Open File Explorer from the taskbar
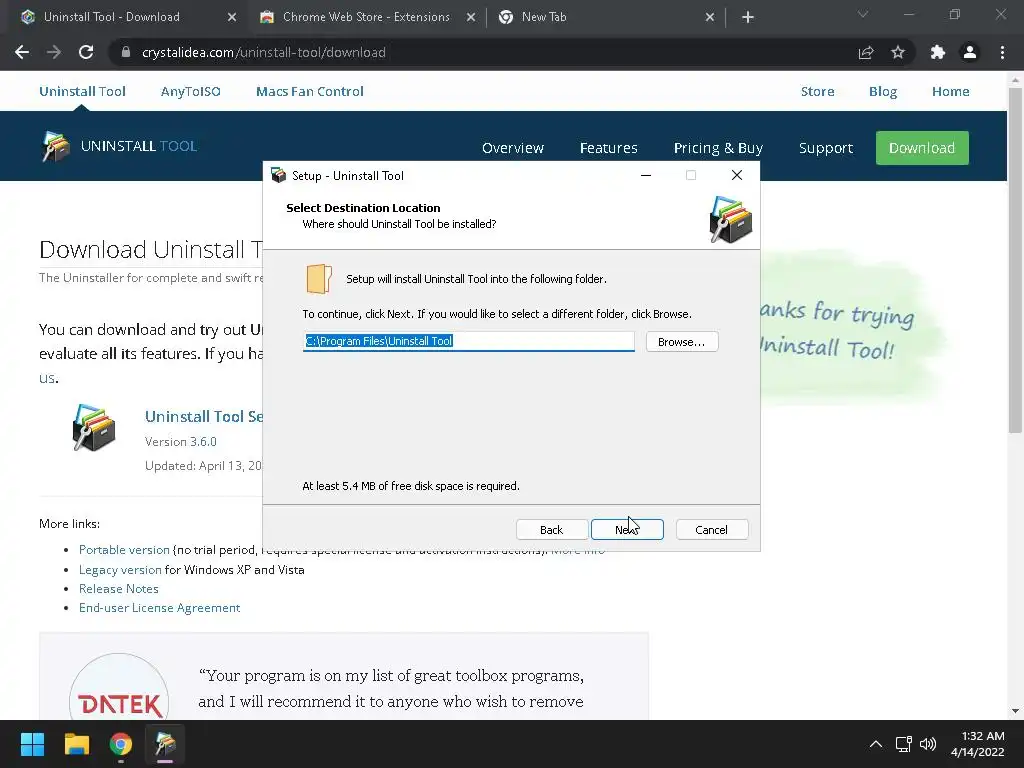This screenshot has width=1024, height=768. point(76,744)
